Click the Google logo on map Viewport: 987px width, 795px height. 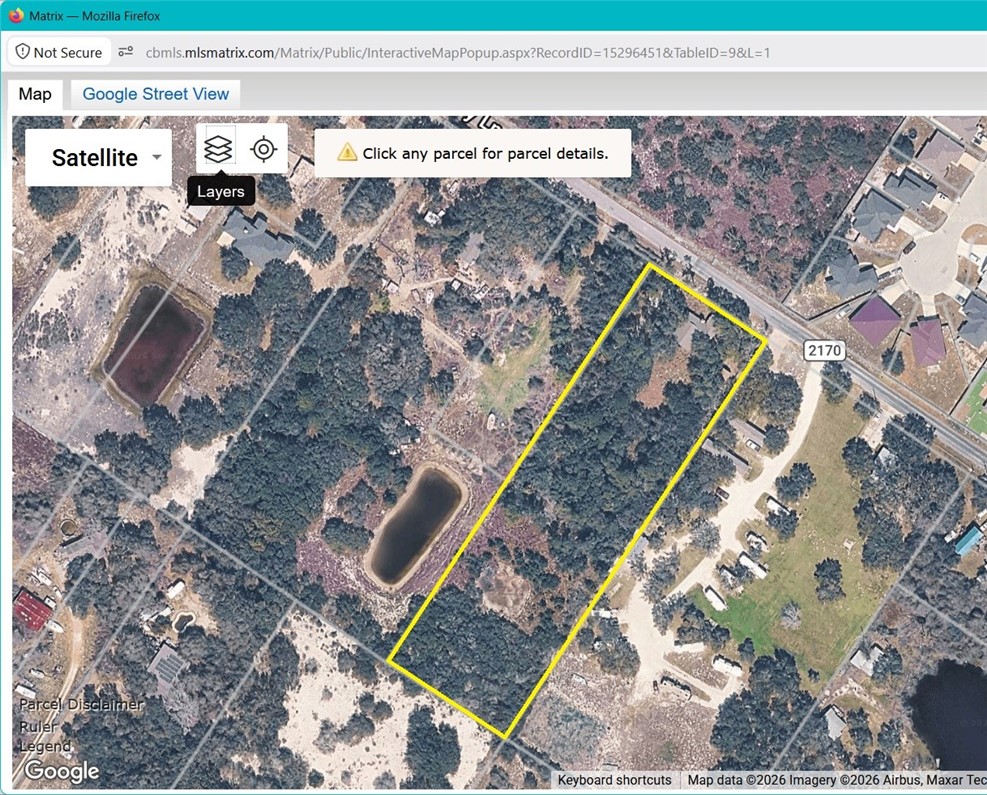(x=62, y=770)
